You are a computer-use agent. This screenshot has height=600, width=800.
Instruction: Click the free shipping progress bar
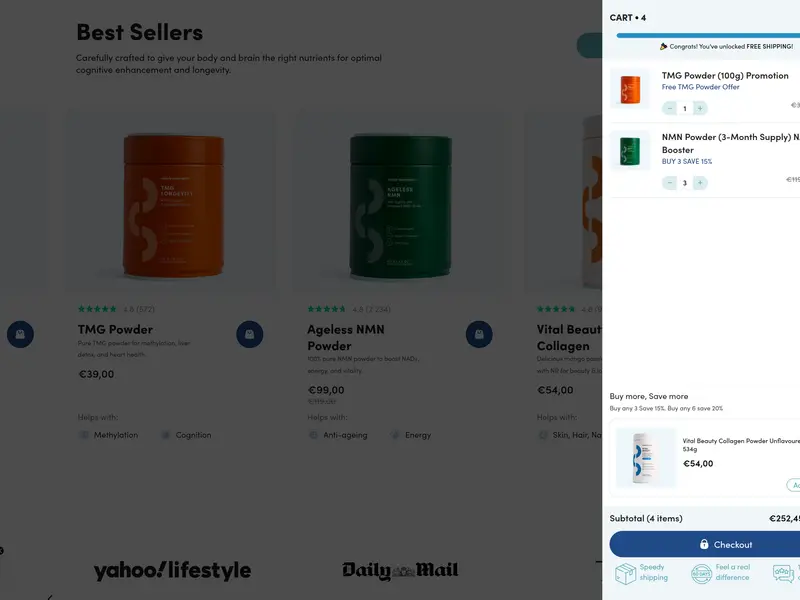[710, 33]
